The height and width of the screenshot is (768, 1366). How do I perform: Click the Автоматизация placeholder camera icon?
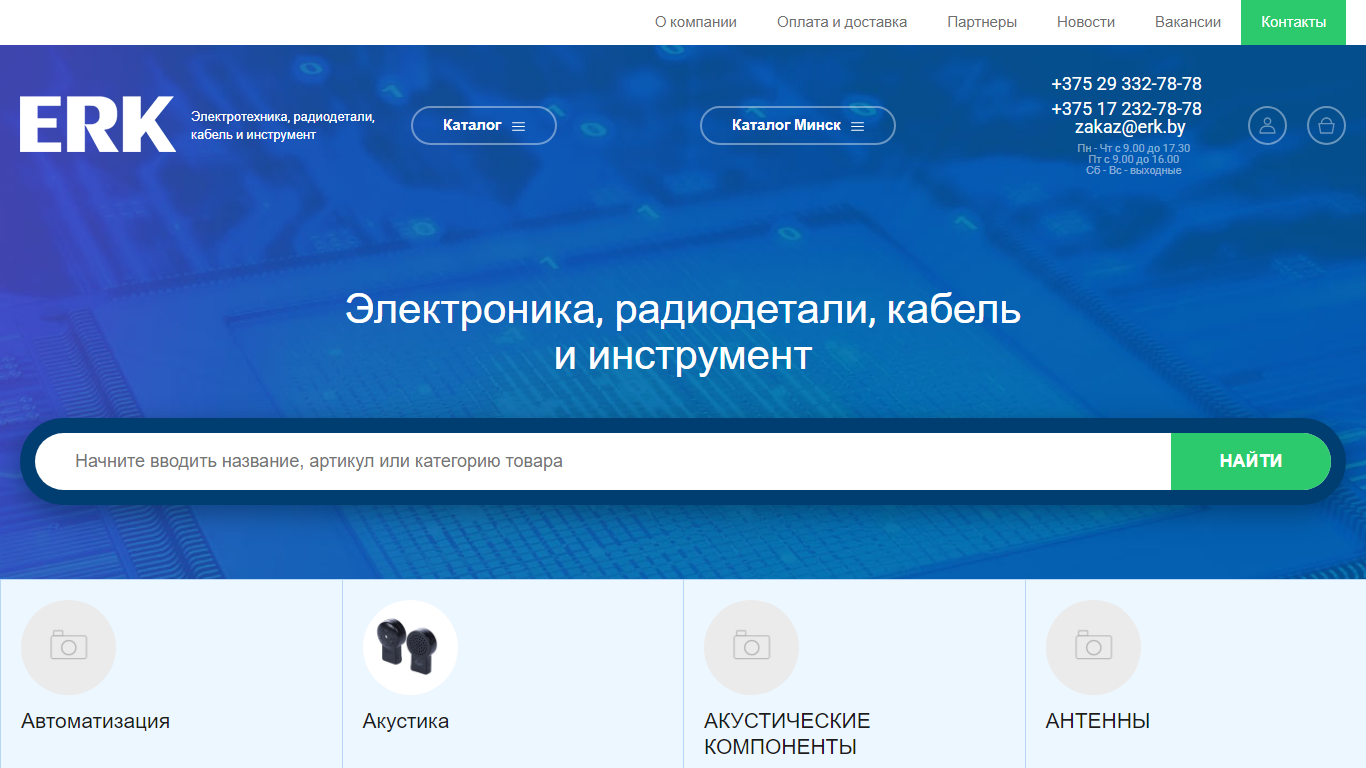pyautogui.click(x=68, y=647)
